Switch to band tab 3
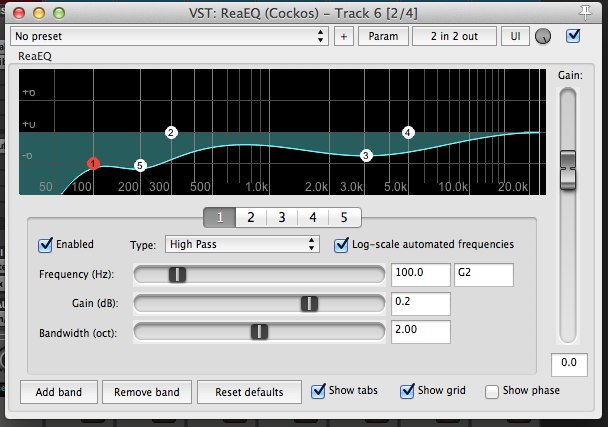This screenshot has width=608, height=427. [x=282, y=217]
